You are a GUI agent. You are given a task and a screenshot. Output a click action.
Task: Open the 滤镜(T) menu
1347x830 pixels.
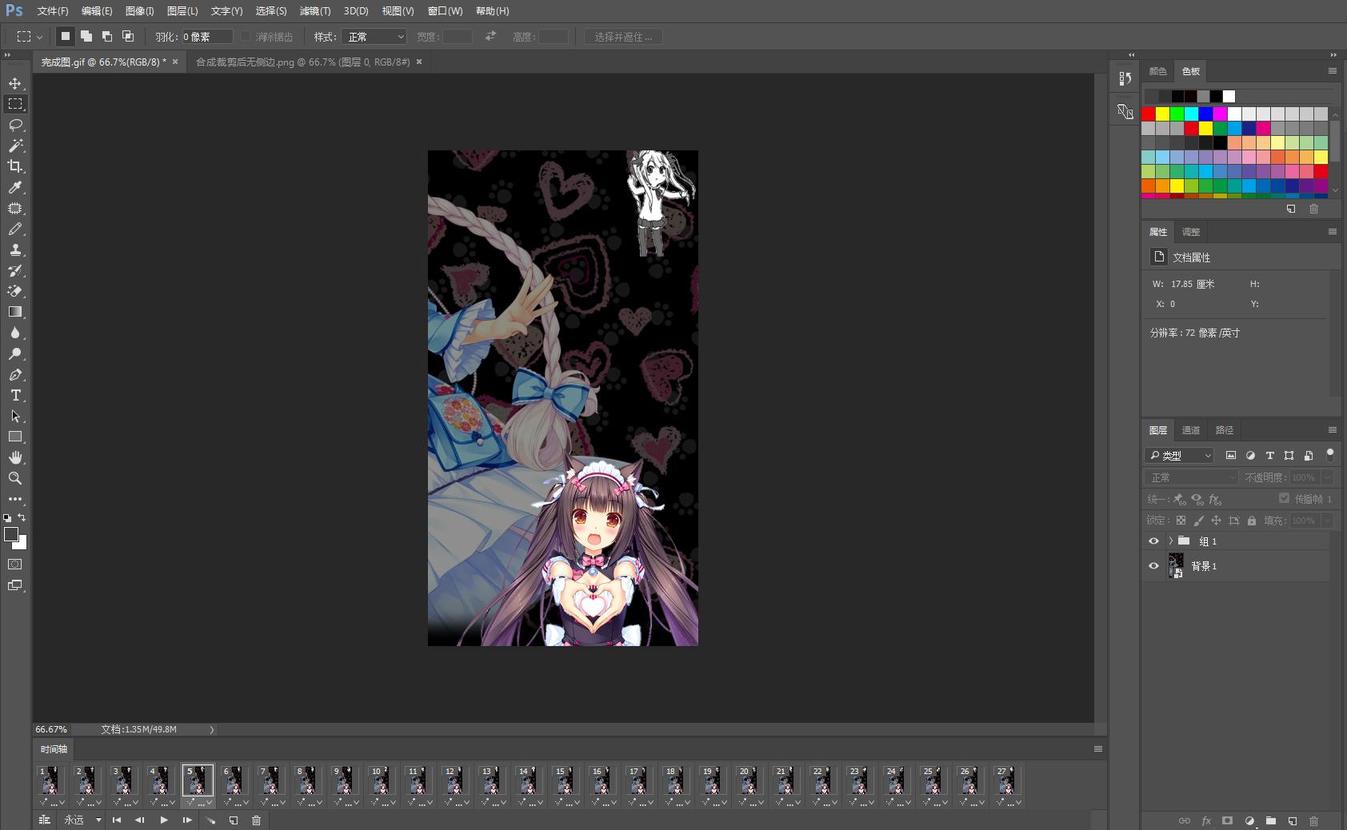point(315,11)
